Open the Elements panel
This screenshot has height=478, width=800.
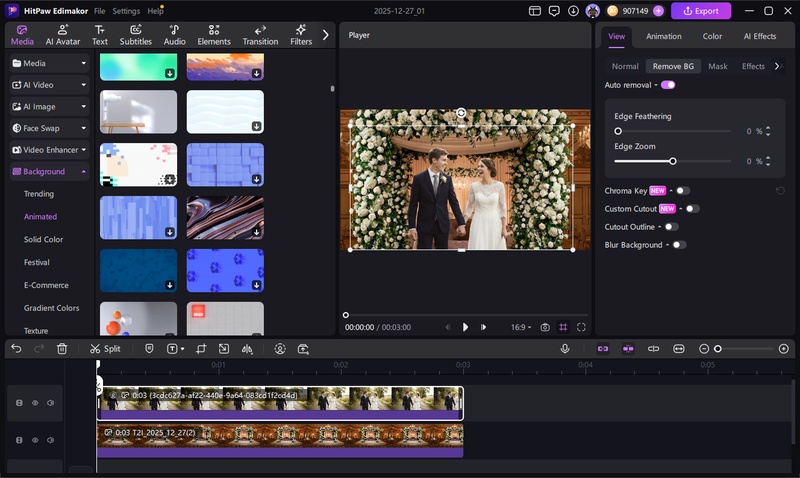tap(214, 35)
